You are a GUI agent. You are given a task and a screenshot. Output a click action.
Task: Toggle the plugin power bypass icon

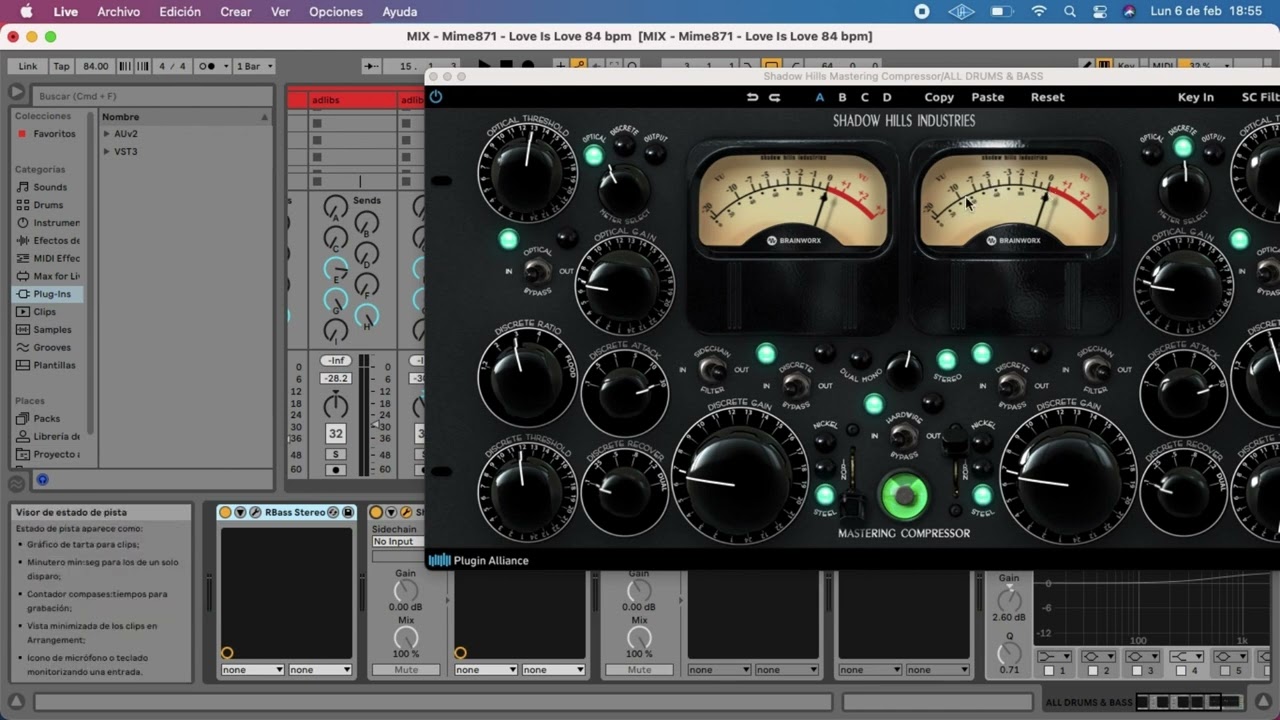click(435, 97)
